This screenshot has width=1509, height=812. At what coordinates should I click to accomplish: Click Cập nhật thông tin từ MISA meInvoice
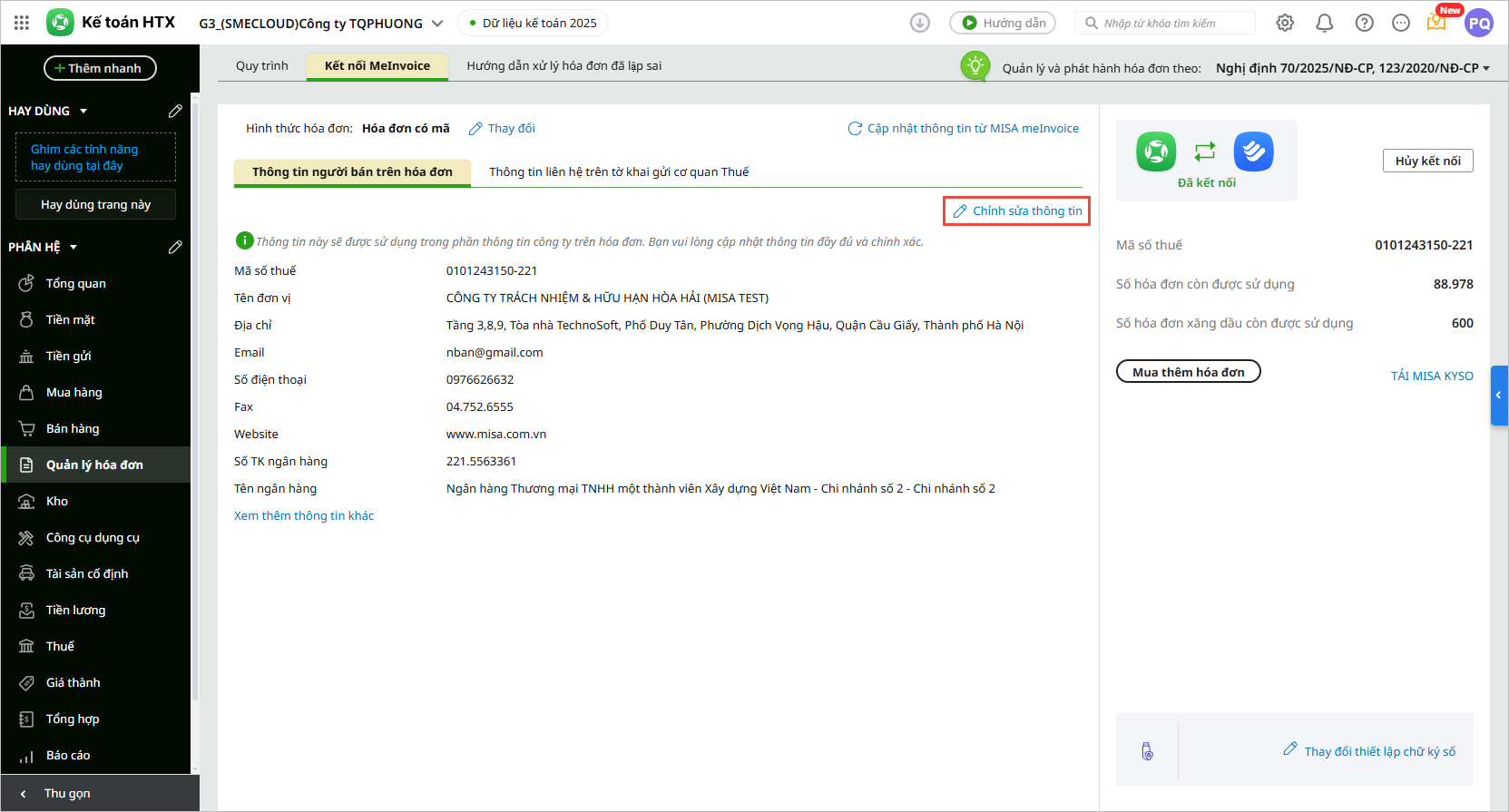point(964,128)
